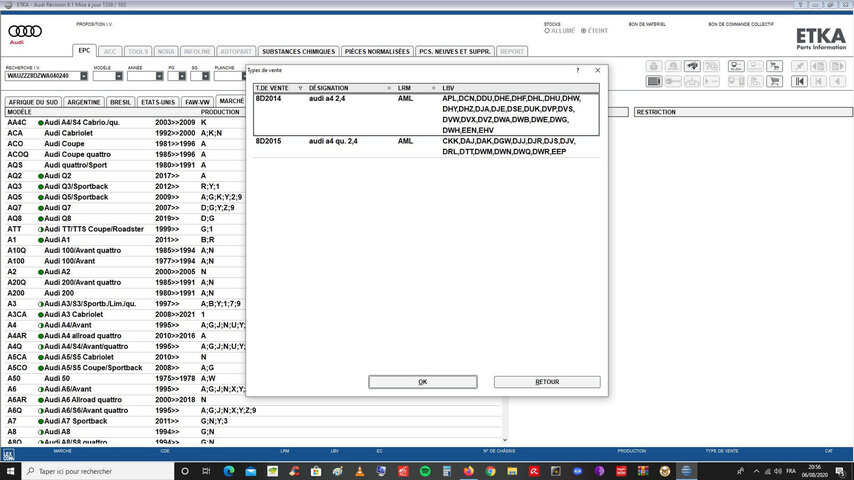Show hidden system tray icons chevron
Image resolution: width=854 pixels, height=480 pixels.
coord(756,471)
